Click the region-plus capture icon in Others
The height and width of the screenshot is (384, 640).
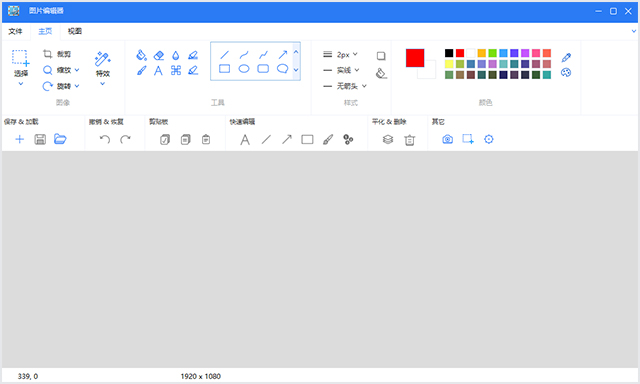(468, 139)
